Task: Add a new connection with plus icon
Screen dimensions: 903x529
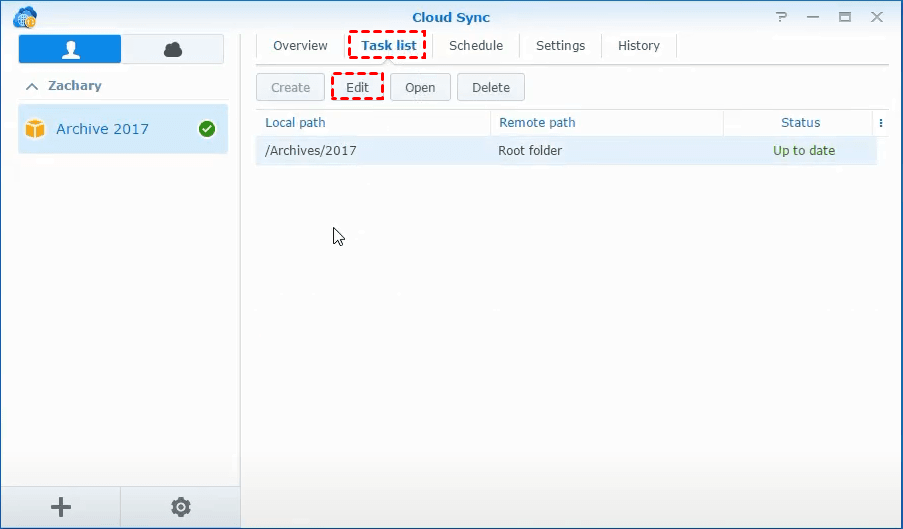Action: 61,507
